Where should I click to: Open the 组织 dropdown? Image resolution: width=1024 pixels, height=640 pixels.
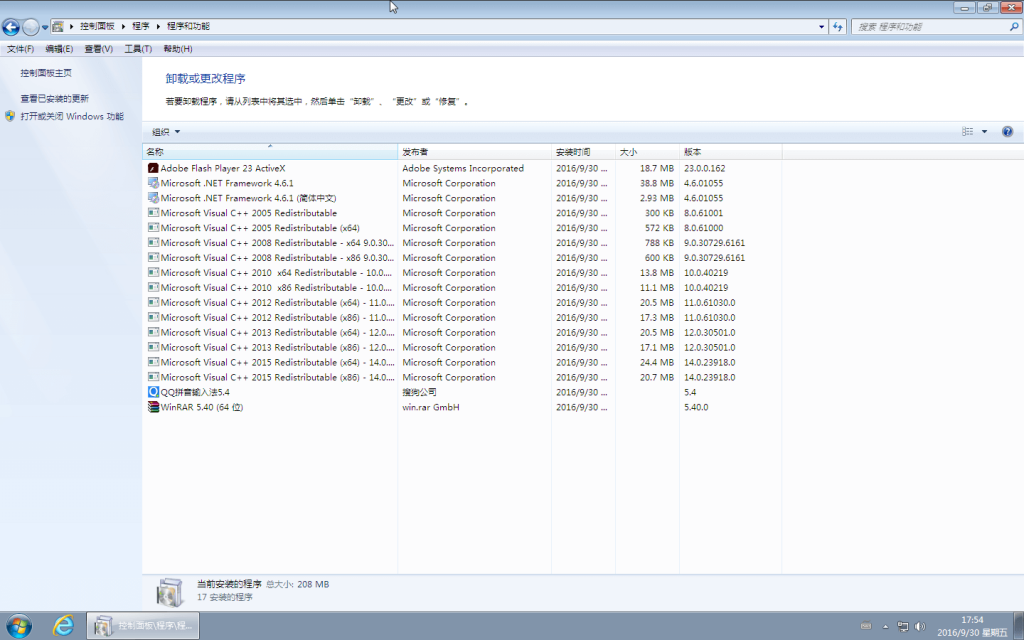click(x=166, y=131)
